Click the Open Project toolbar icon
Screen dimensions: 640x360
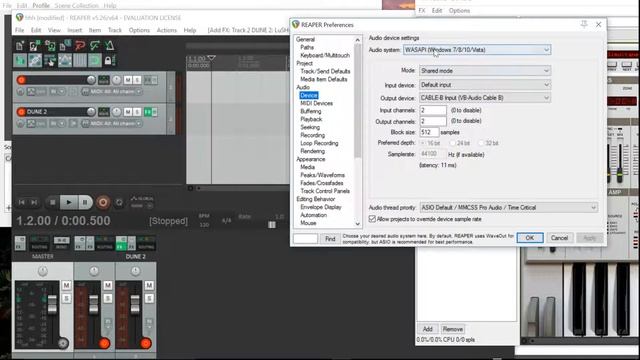35,46
